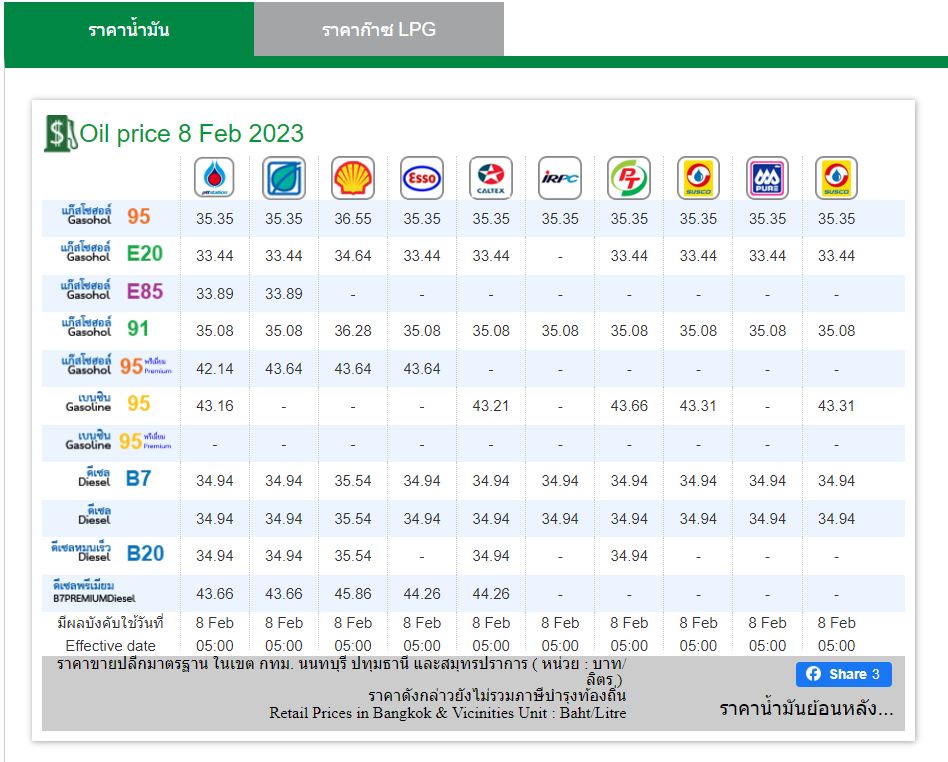
Task: Open the ราคาน้ำมันย้อนหลัง link
Action: click(806, 708)
